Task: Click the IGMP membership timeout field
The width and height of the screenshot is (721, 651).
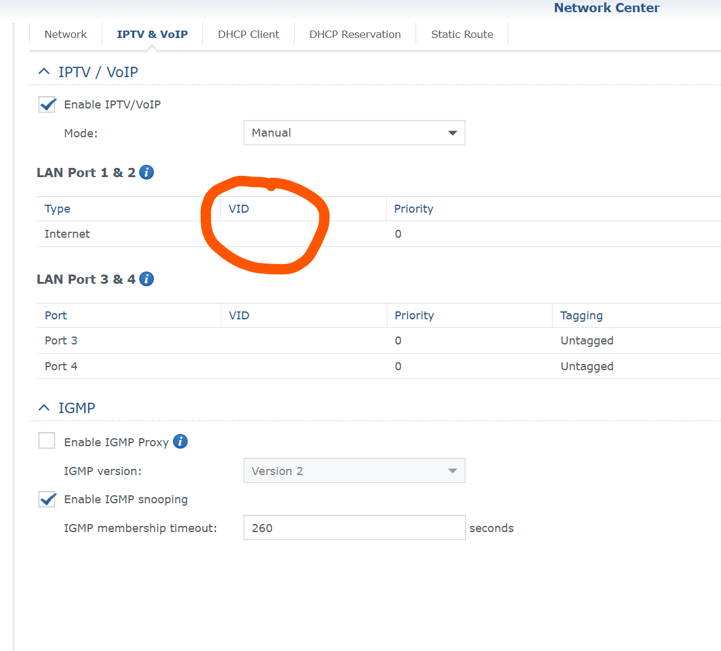Action: (x=354, y=528)
